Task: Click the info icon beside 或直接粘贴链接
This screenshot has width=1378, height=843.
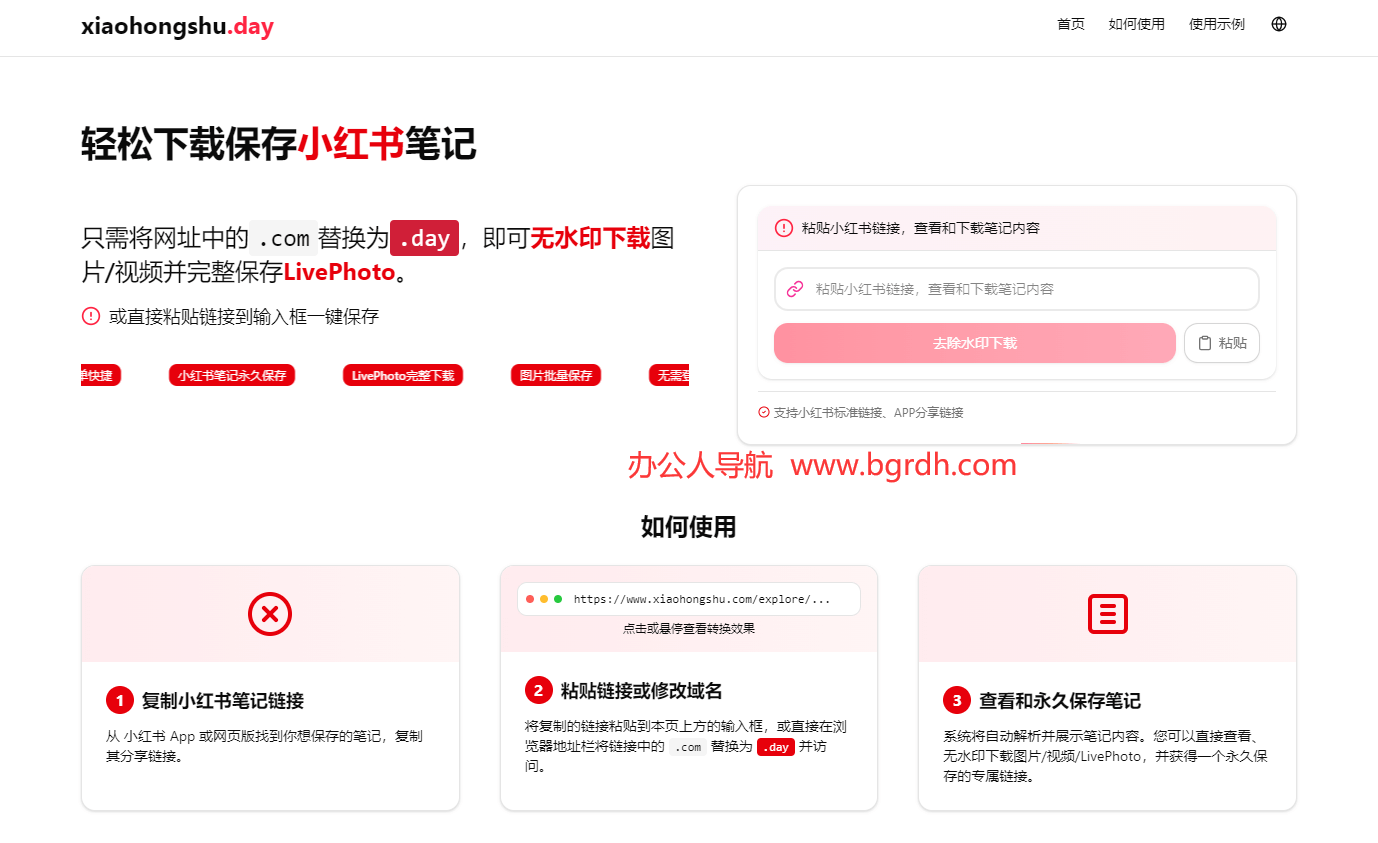Action: tap(91, 317)
